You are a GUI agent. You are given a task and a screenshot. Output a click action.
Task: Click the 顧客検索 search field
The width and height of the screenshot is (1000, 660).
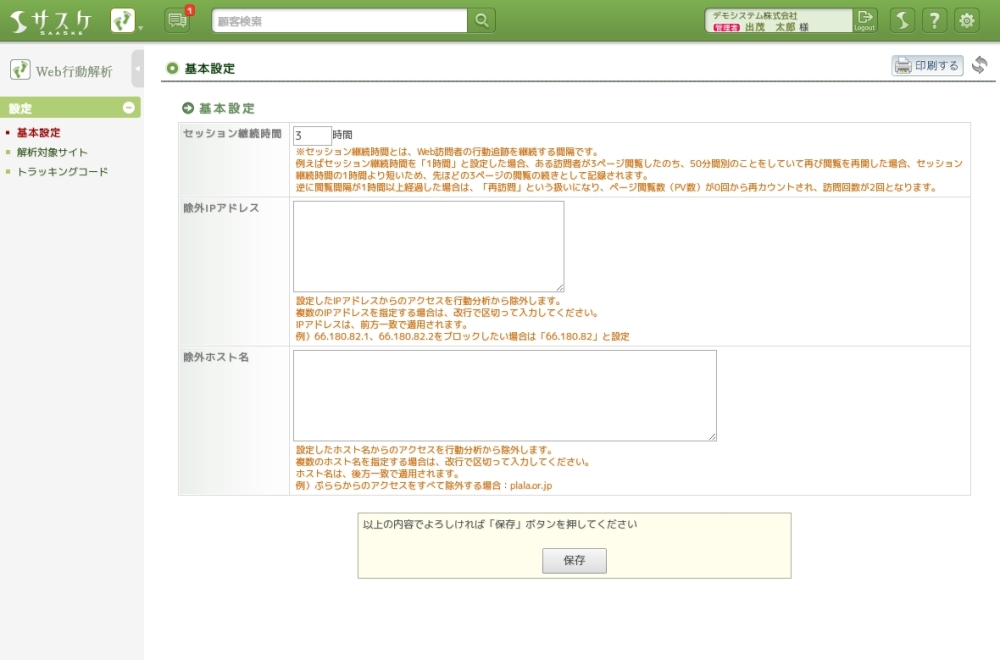click(339, 21)
